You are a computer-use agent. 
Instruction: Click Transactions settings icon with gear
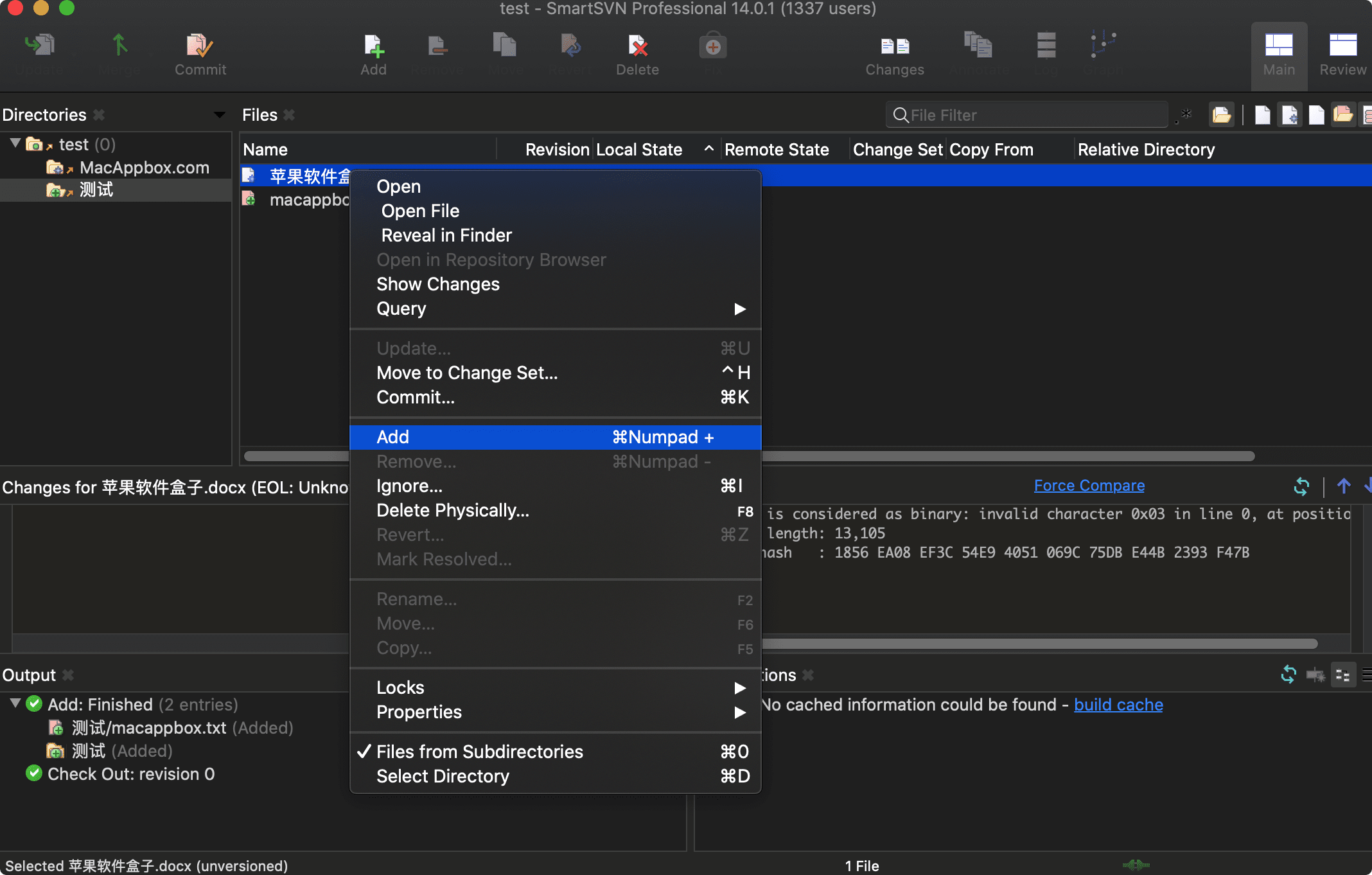point(1315,675)
